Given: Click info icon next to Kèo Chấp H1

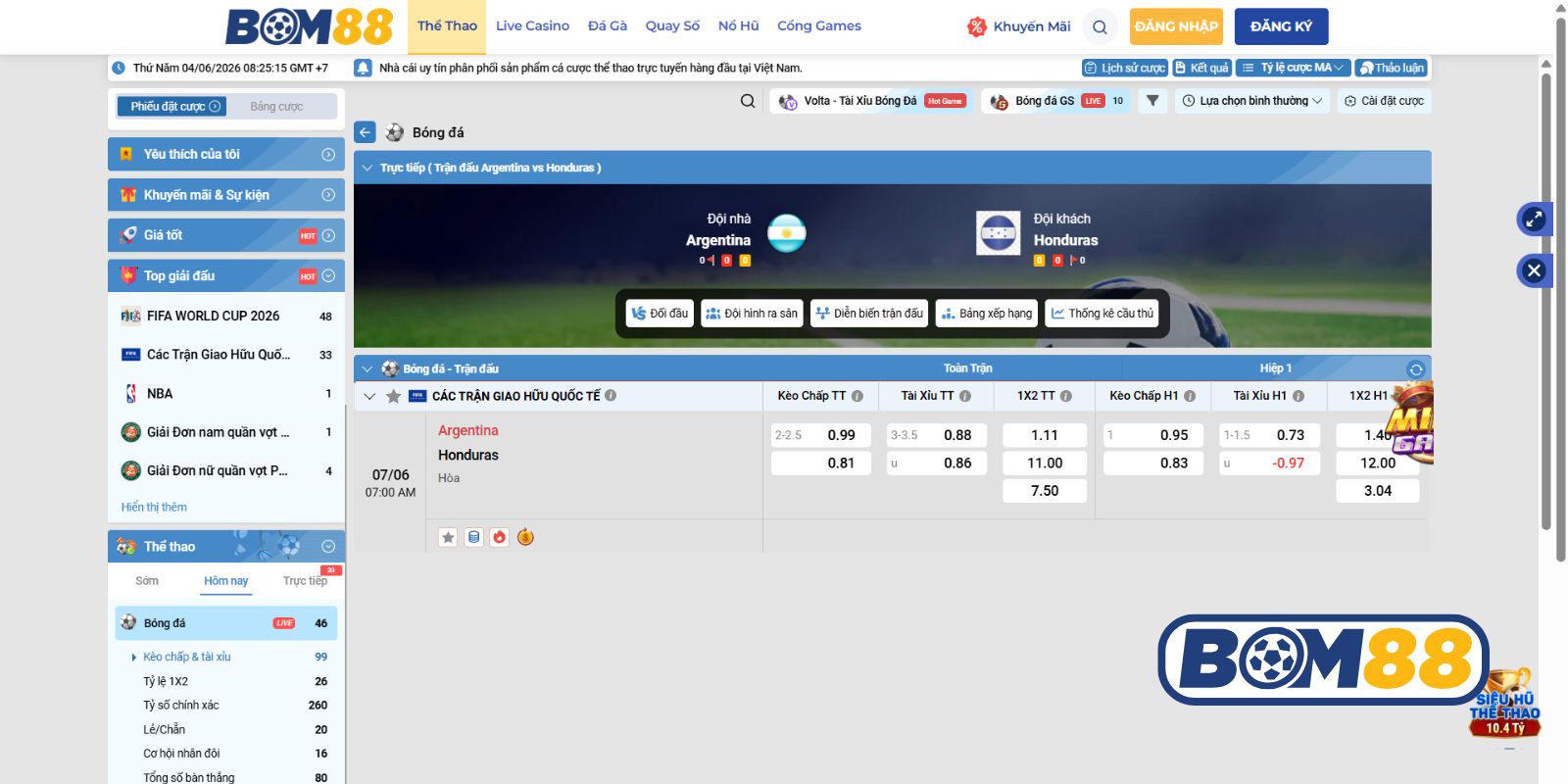Looking at the screenshot, I should (1190, 396).
